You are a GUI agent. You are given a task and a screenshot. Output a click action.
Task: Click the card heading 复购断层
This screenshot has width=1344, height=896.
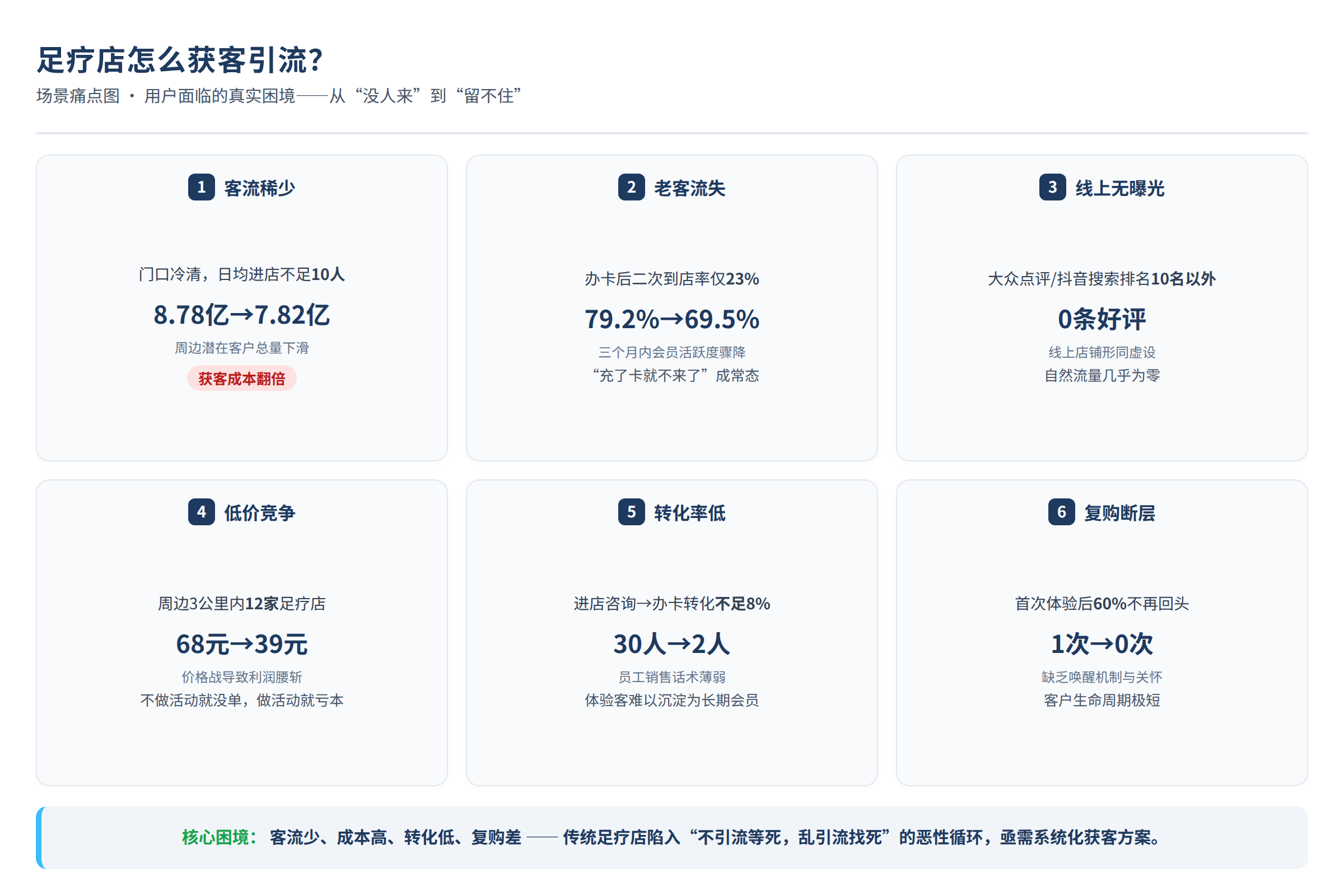pos(1120,512)
